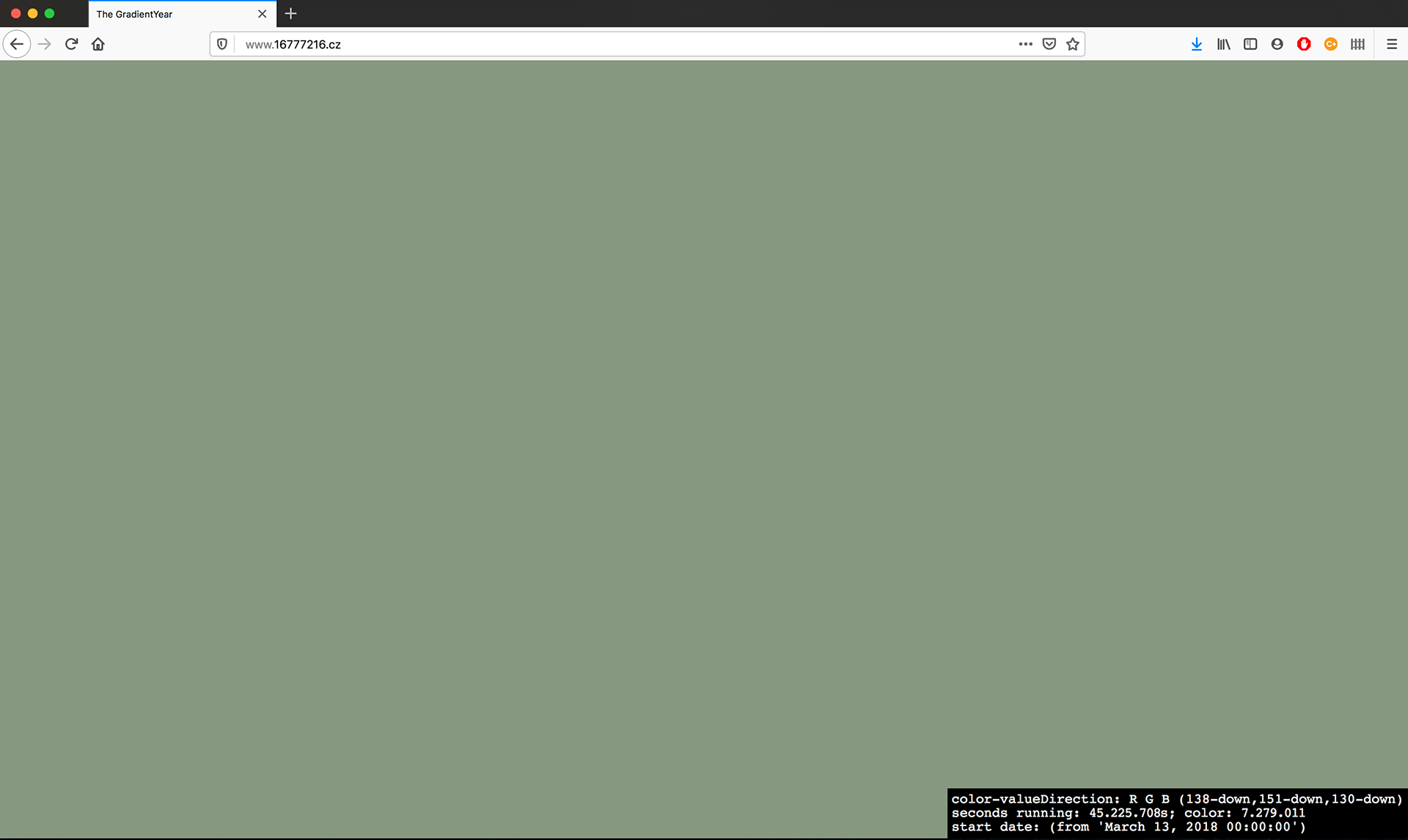Image resolution: width=1408 pixels, height=840 pixels.
Task: Open the Firefox account profile icon
Action: click(1277, 44)
